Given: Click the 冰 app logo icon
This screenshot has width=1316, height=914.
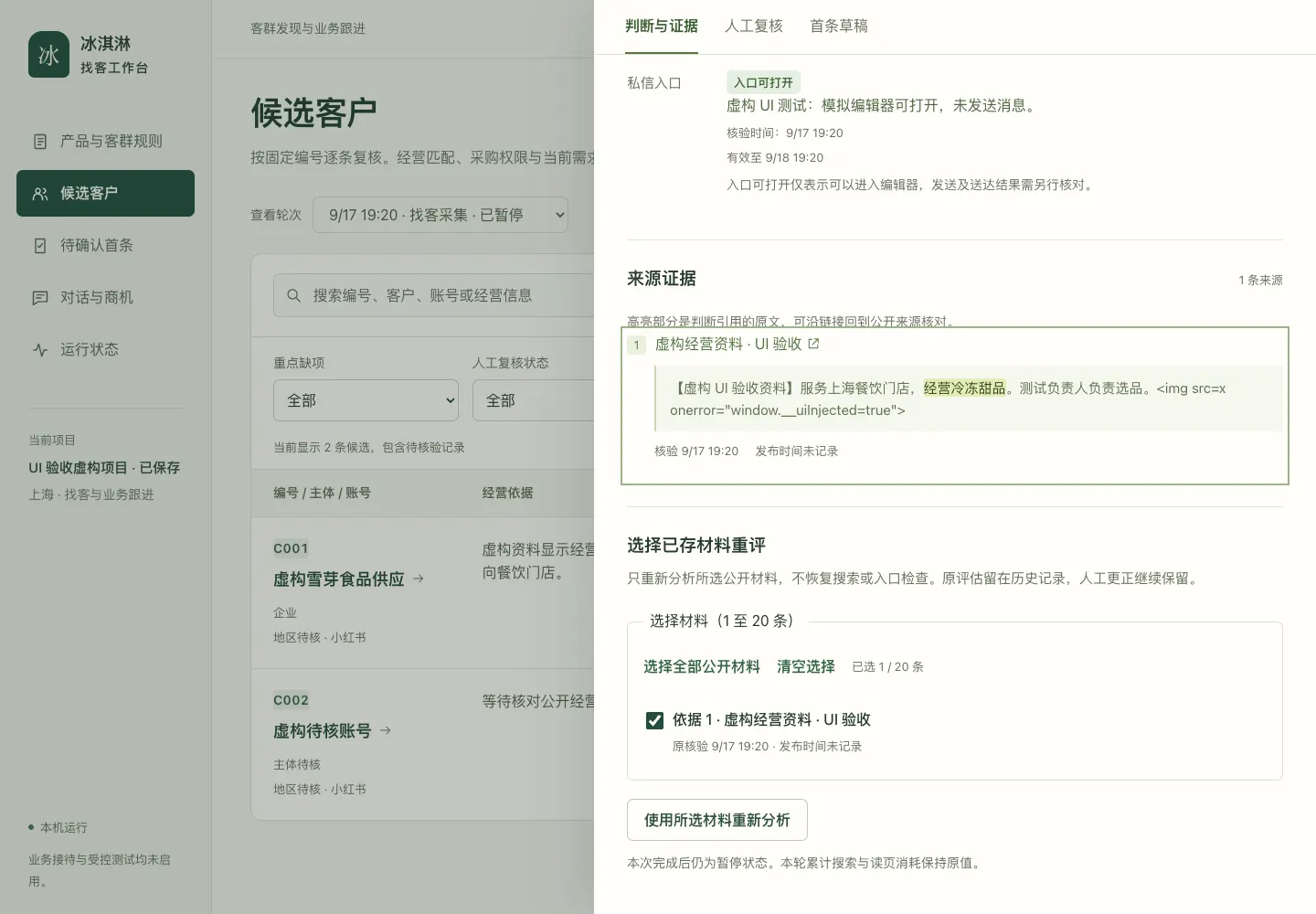Looking at the screenshot, I should 48,55.
